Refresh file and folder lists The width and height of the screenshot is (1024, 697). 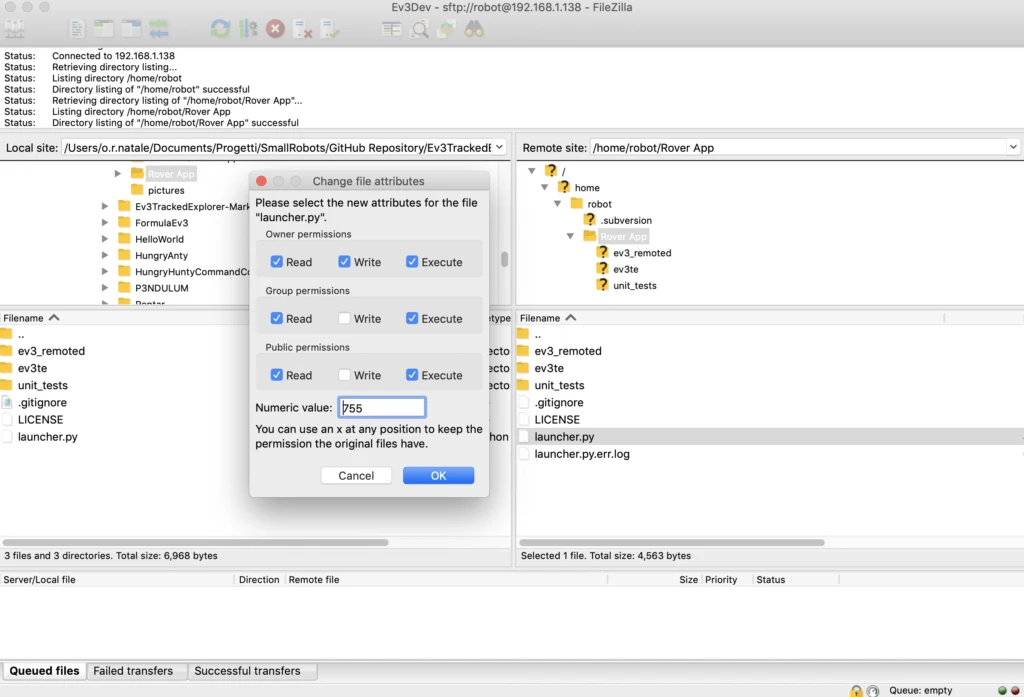220,29
